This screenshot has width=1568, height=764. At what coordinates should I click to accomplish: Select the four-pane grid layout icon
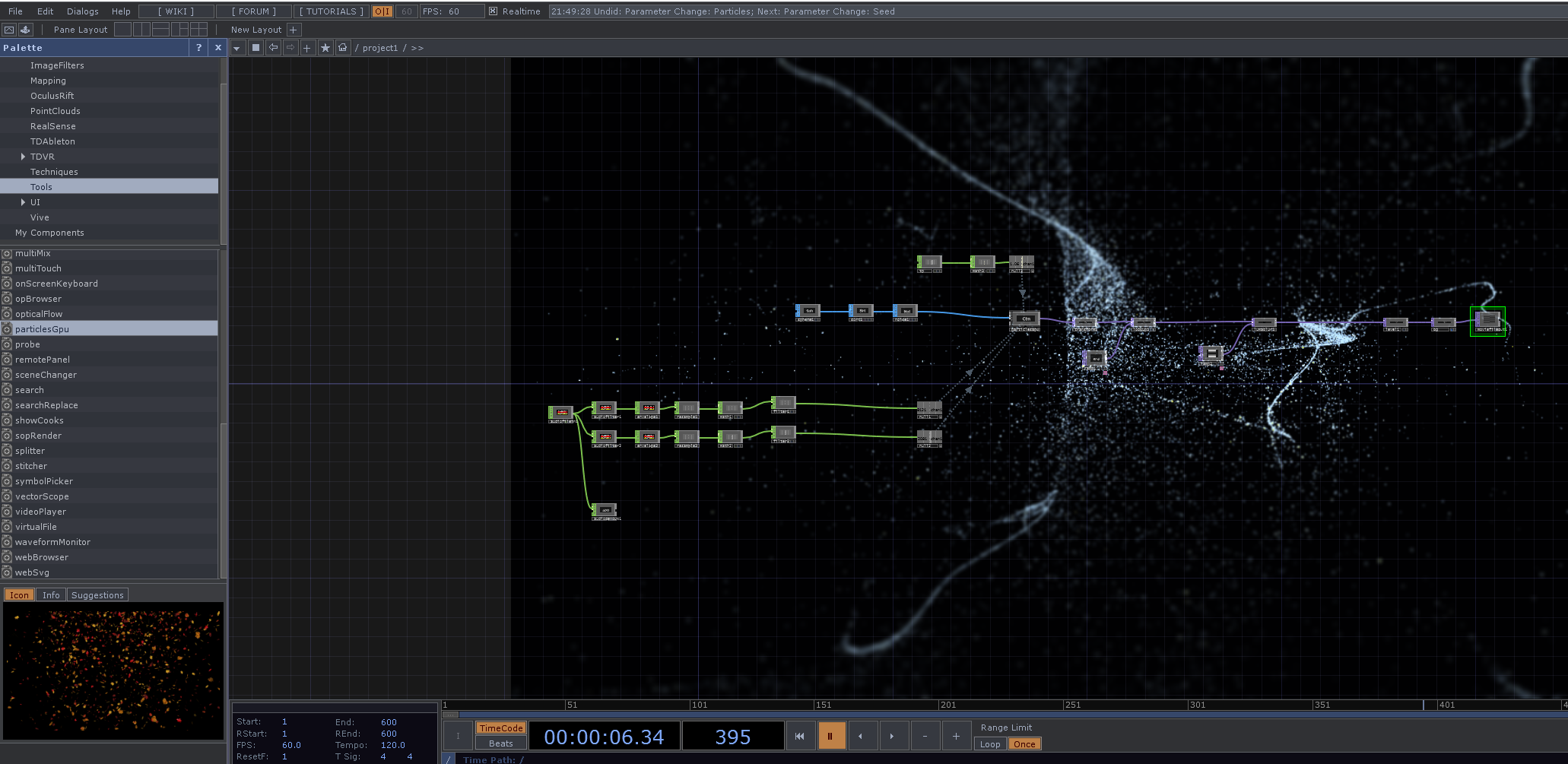tap(198, 30)
